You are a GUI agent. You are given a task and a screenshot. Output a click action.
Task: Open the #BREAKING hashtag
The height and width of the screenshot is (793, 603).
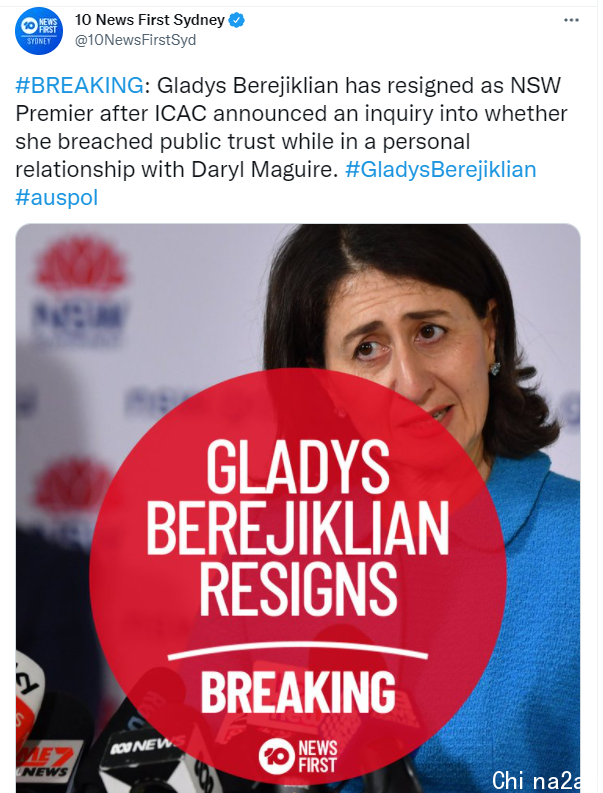(79, 85)
